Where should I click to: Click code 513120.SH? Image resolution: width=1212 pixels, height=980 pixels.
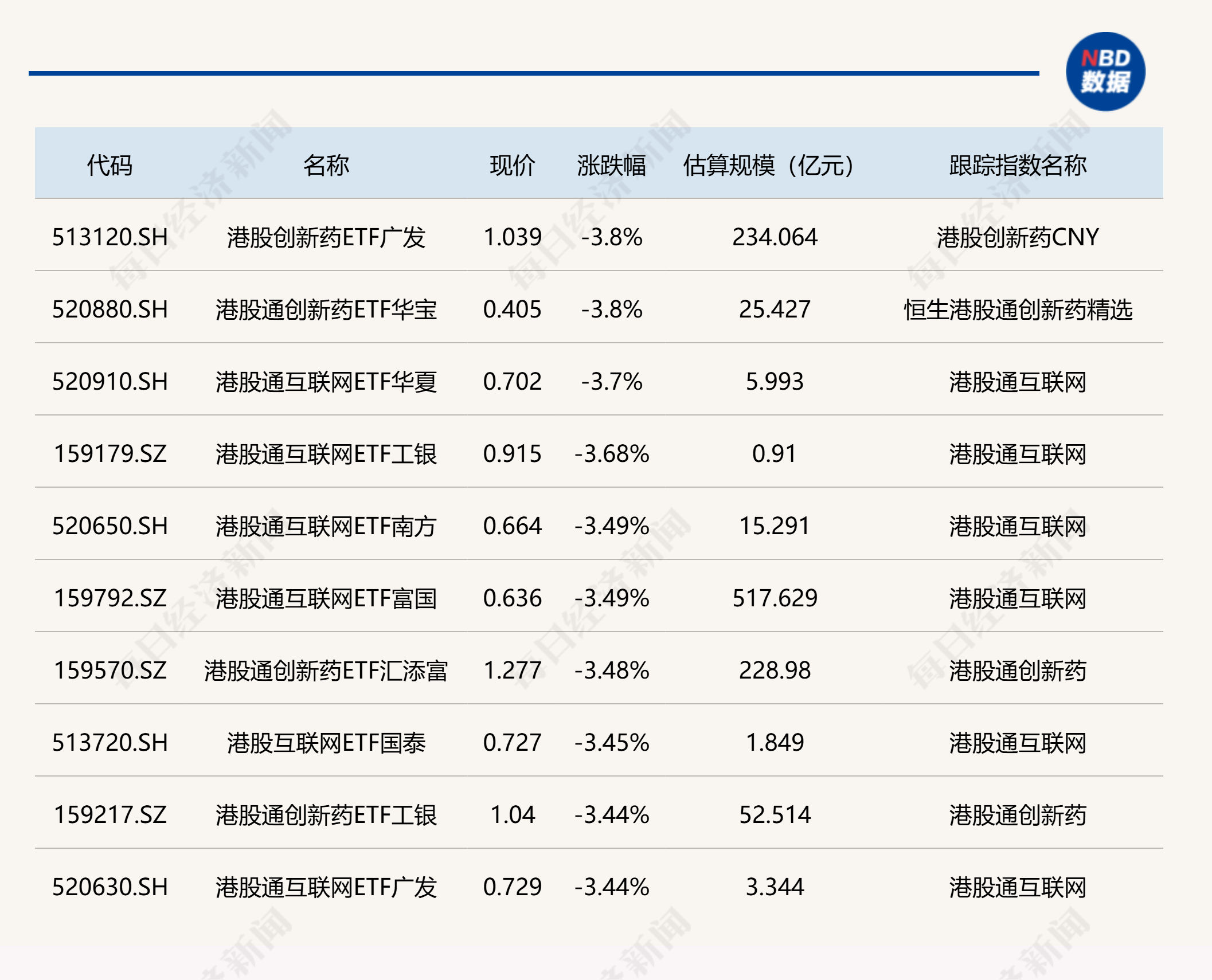110,237
